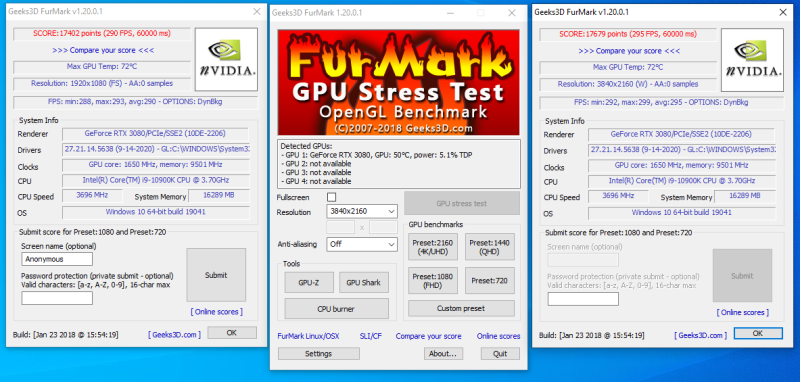Screen dimensions: 800x382
Task: Run the Preset:1440 QHD benchmark
Action: (x=490, y=247)
